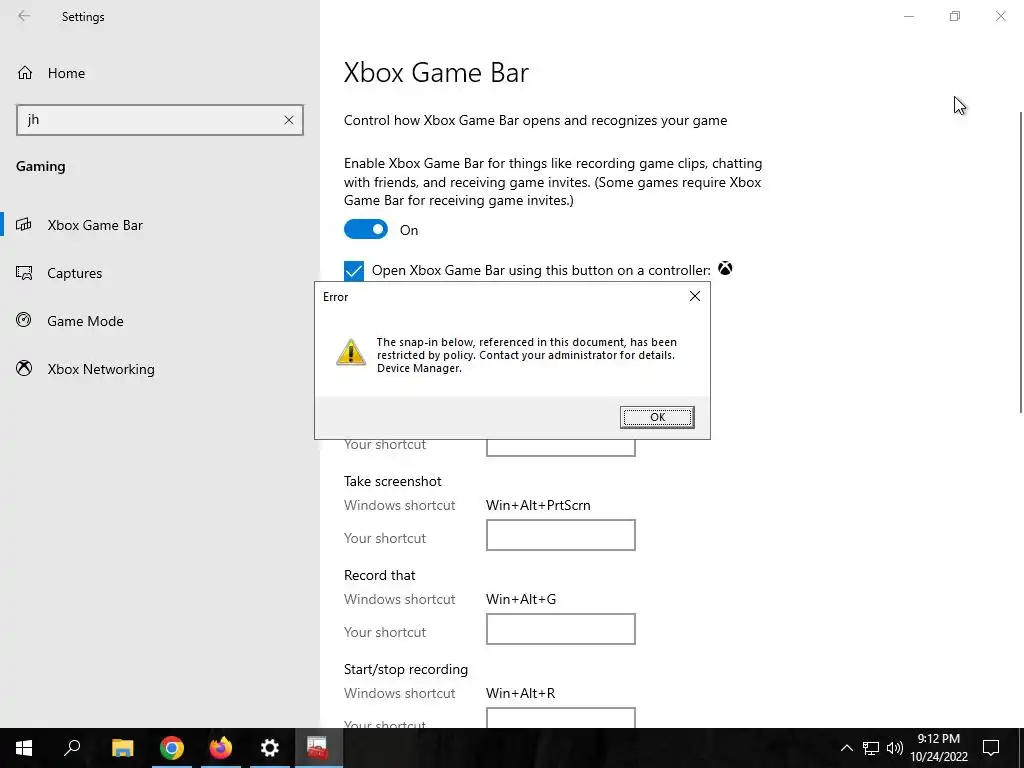This screenshot has height=768, width=1024.
Task: Launch Google Chrome from taskbar
Action: tap(172, 748)
